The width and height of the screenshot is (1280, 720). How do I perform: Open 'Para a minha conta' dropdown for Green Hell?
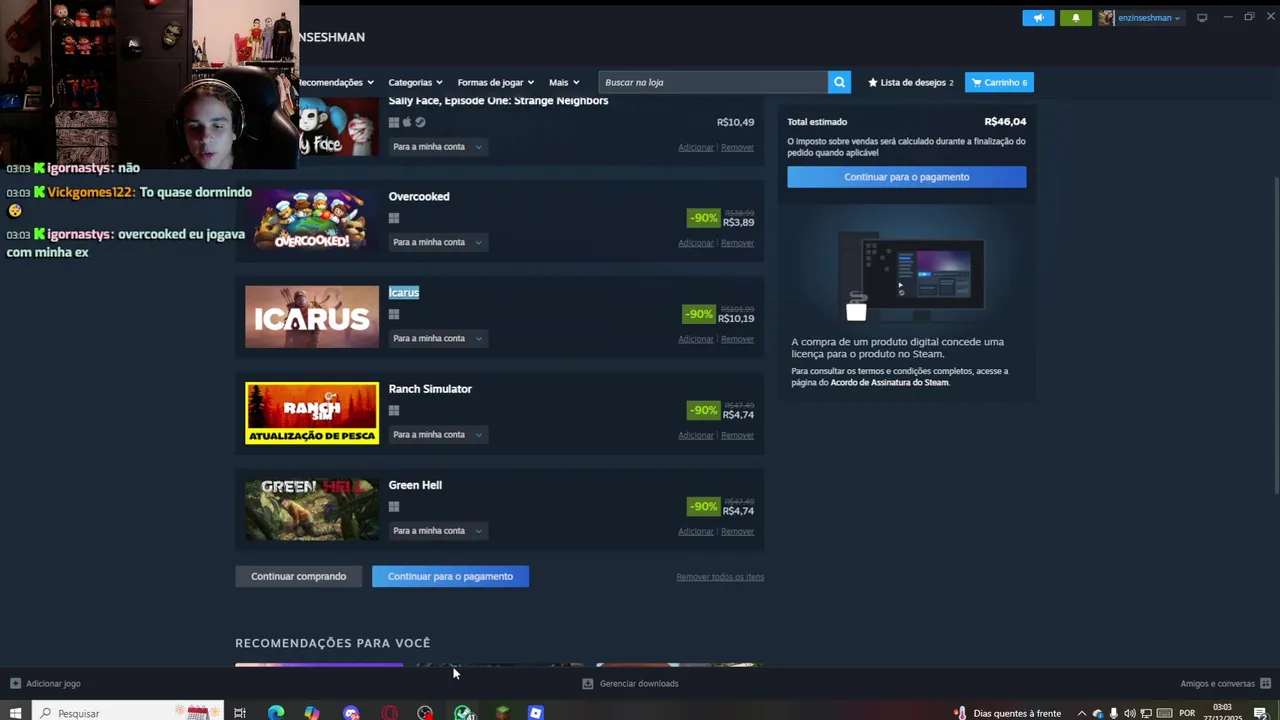437,531
